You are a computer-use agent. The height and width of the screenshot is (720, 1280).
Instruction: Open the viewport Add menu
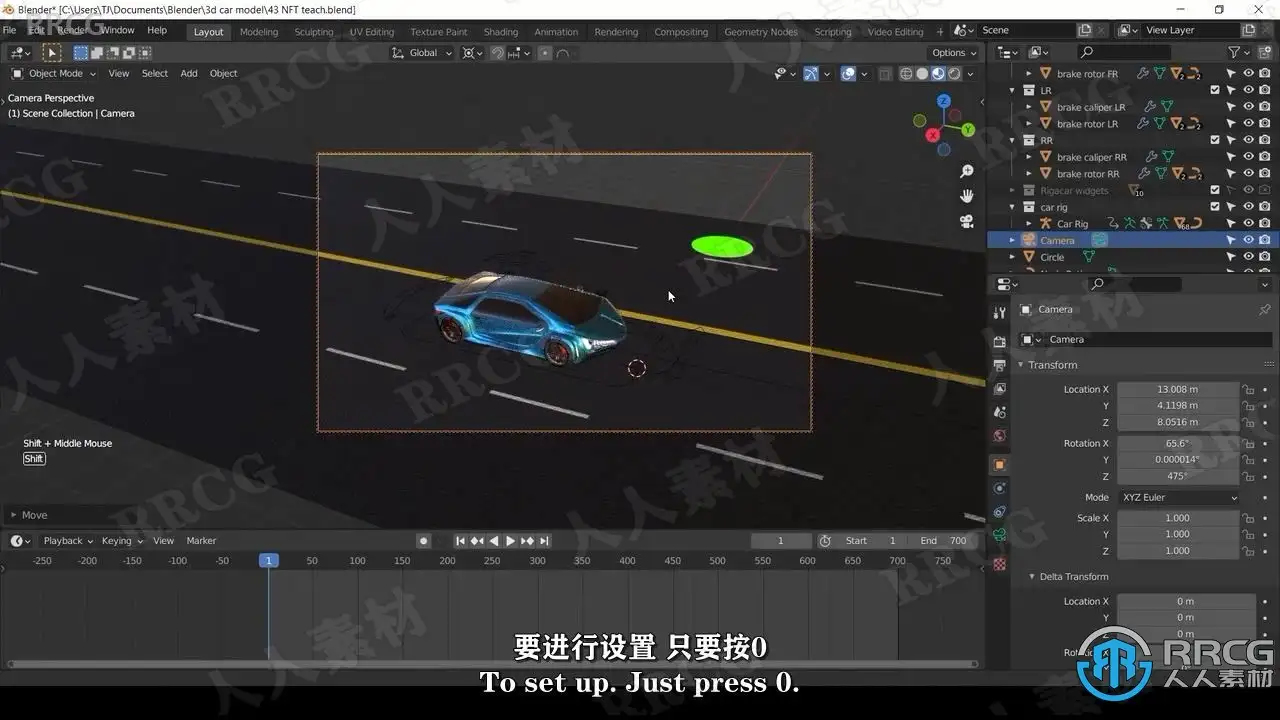pyautogui.click(x=189, y=73)
